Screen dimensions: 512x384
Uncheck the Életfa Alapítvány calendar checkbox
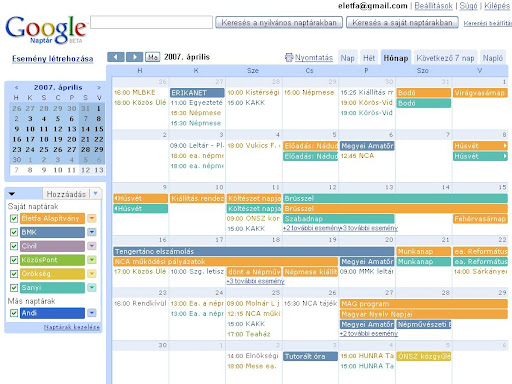pyautogui.click(x=14, y=219)
